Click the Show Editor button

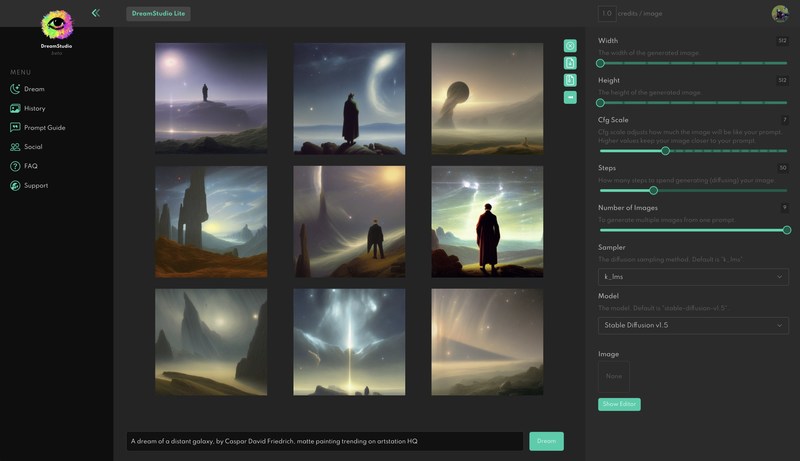(619, 404)
